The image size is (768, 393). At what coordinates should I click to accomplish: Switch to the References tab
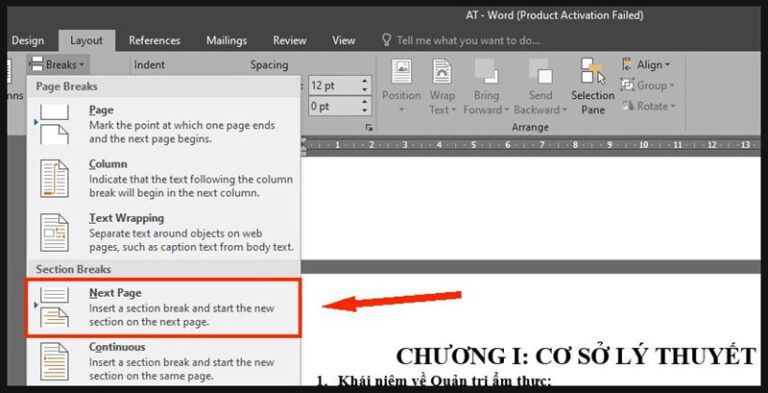154,41
